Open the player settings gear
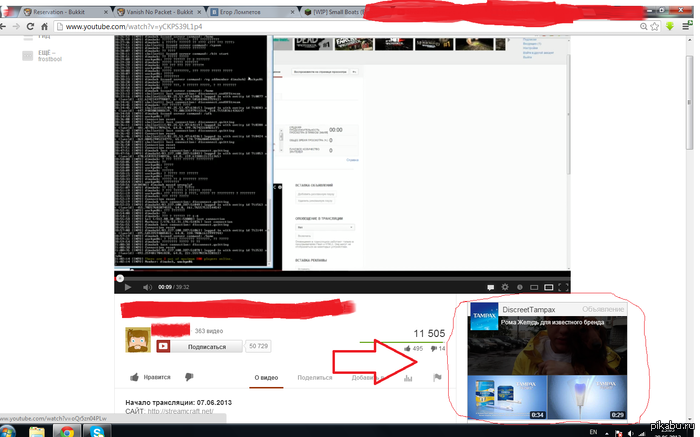Image resolution: width=700 pixels, height=437 pixels. pyautogui.click(x=504, y=286)
